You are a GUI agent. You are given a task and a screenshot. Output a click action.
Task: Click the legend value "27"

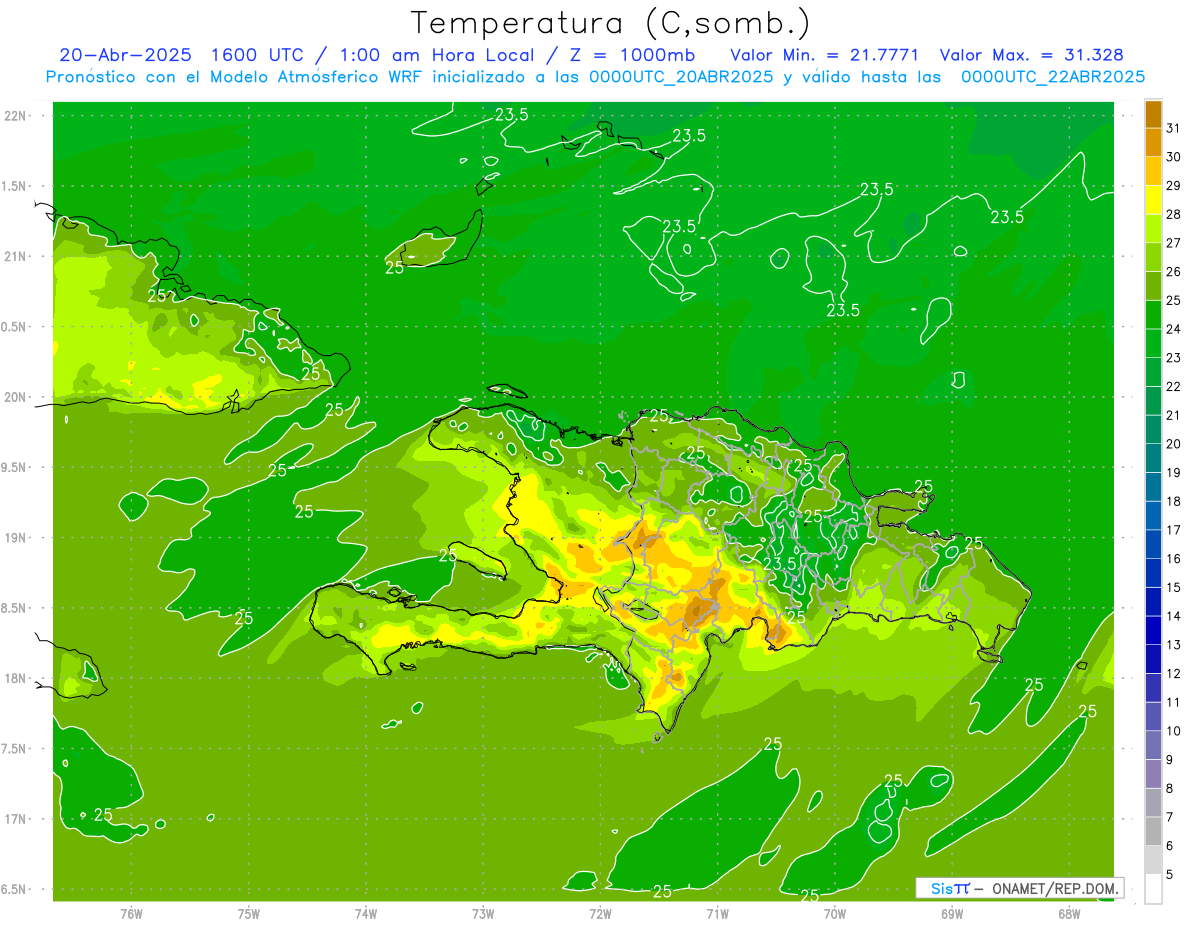[x=1174, y=243]
